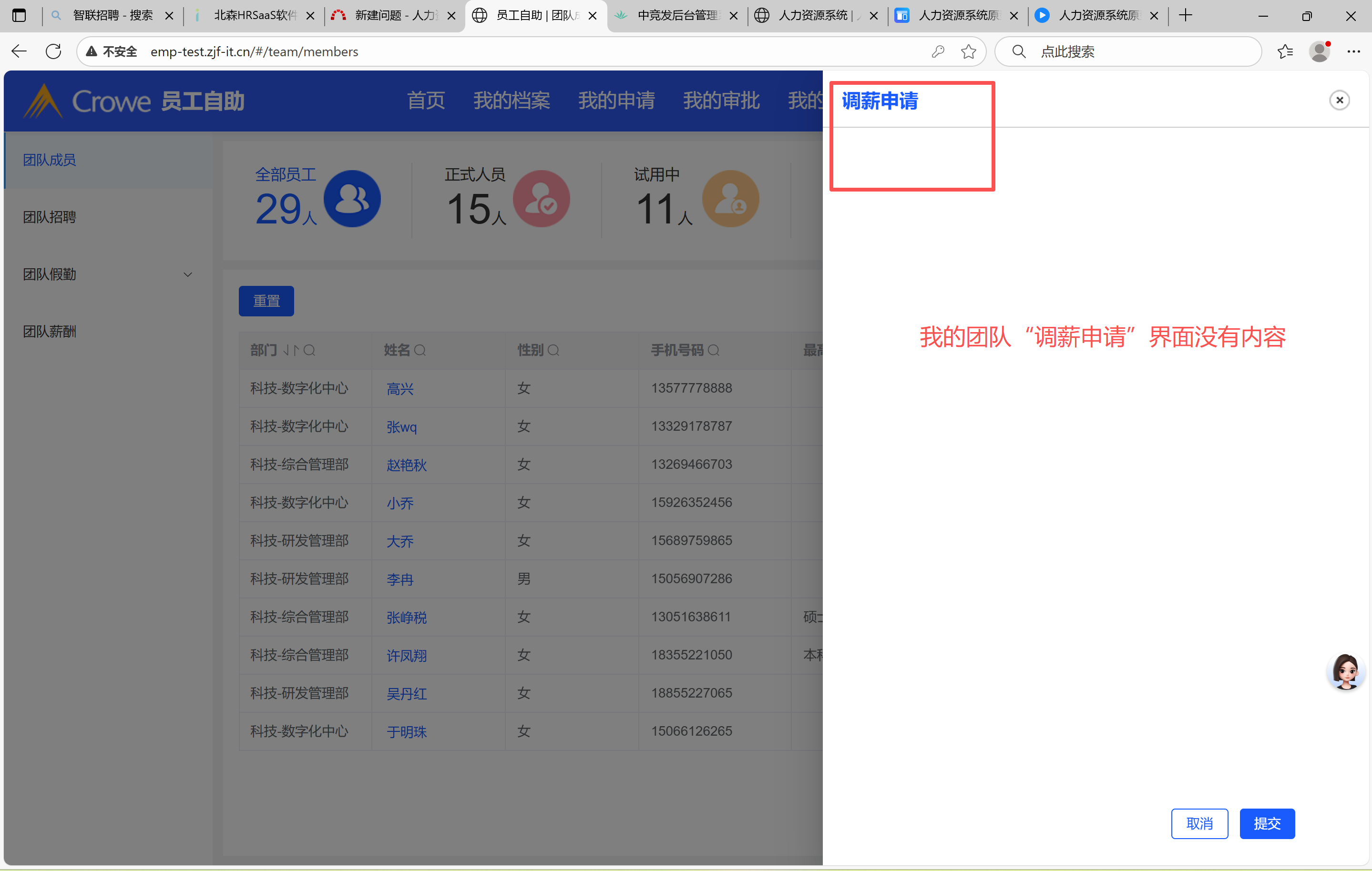1372x871 pixels.
Task: Bookmark page with star icon
Action: coord(969,52)
